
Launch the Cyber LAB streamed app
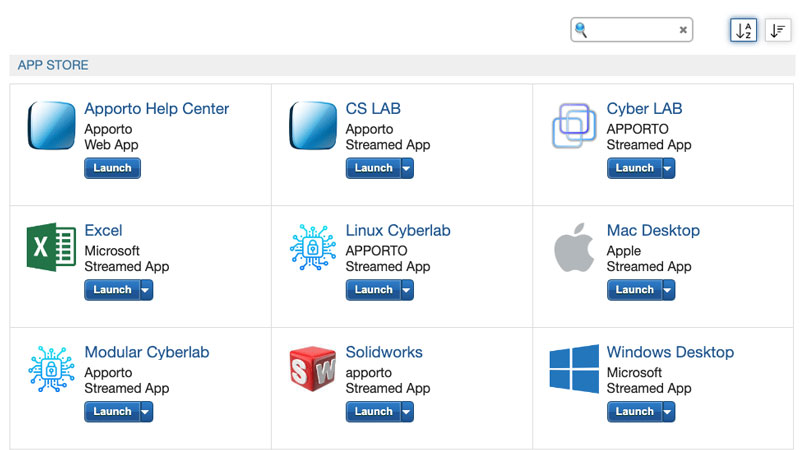(634, 168)
